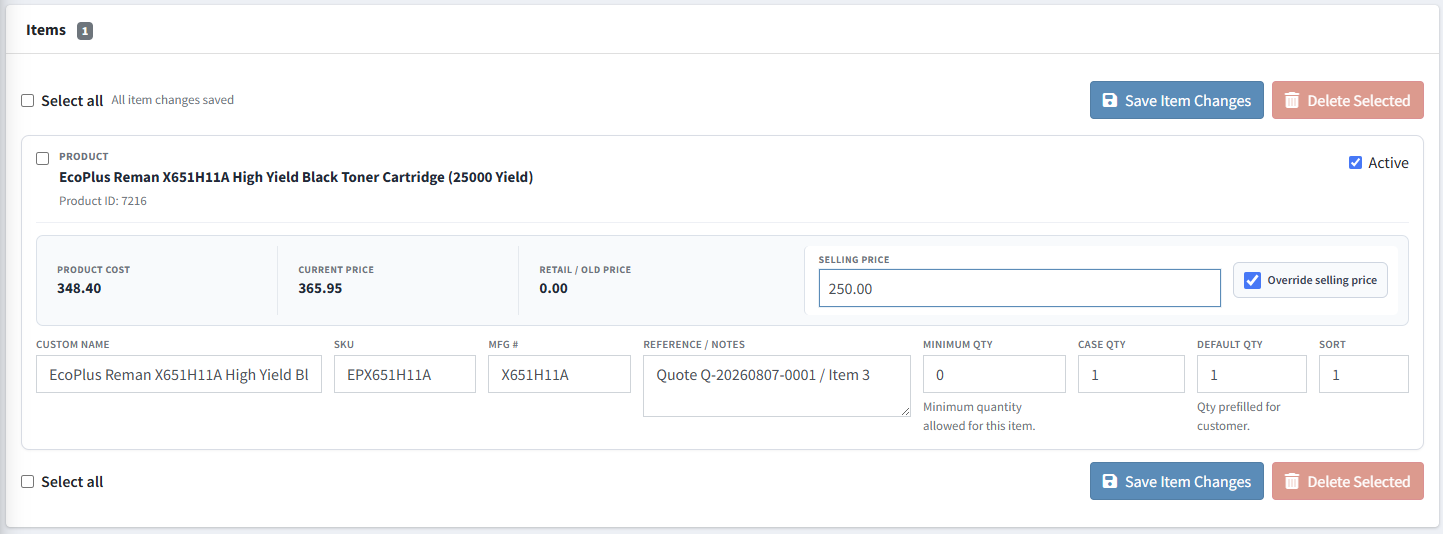1443x534 pixels.
Task: Click the bottom Save Item Changes button
Action: point(1177,481)
